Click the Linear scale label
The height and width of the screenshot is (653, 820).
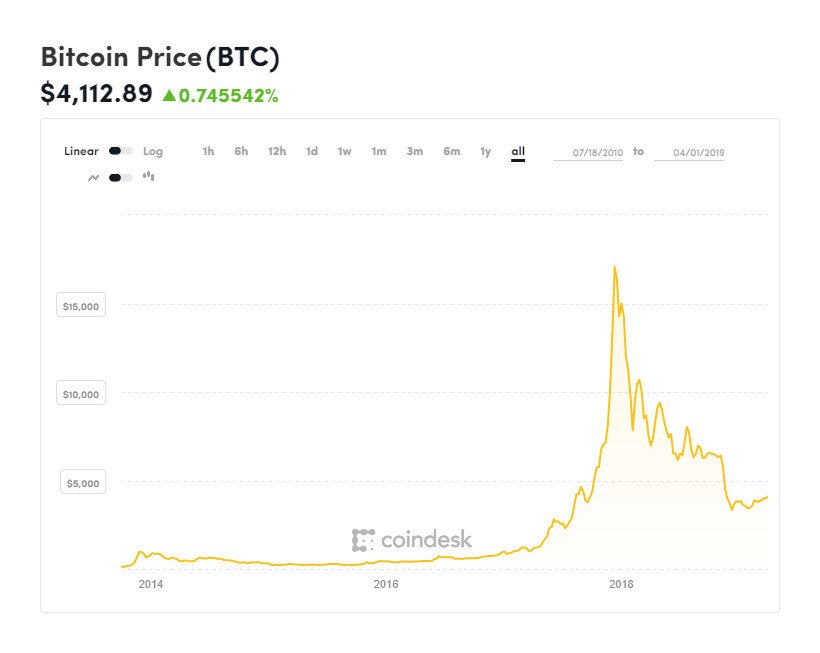tap(81, 151)
